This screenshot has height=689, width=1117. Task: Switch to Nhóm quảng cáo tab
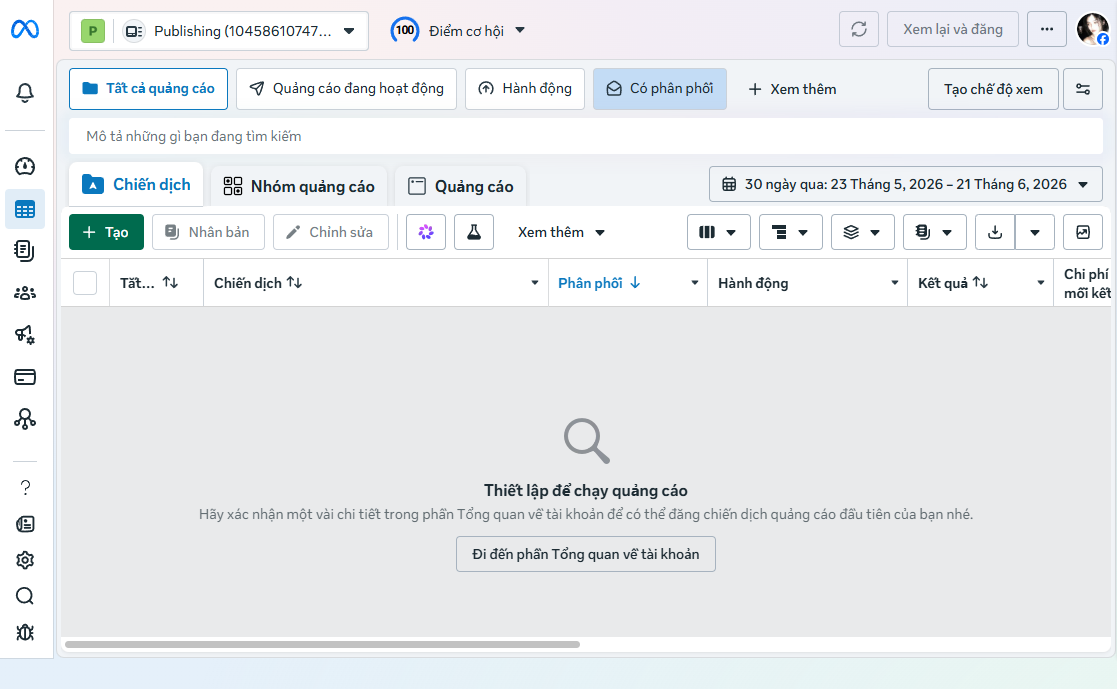[x=299, y=186]
